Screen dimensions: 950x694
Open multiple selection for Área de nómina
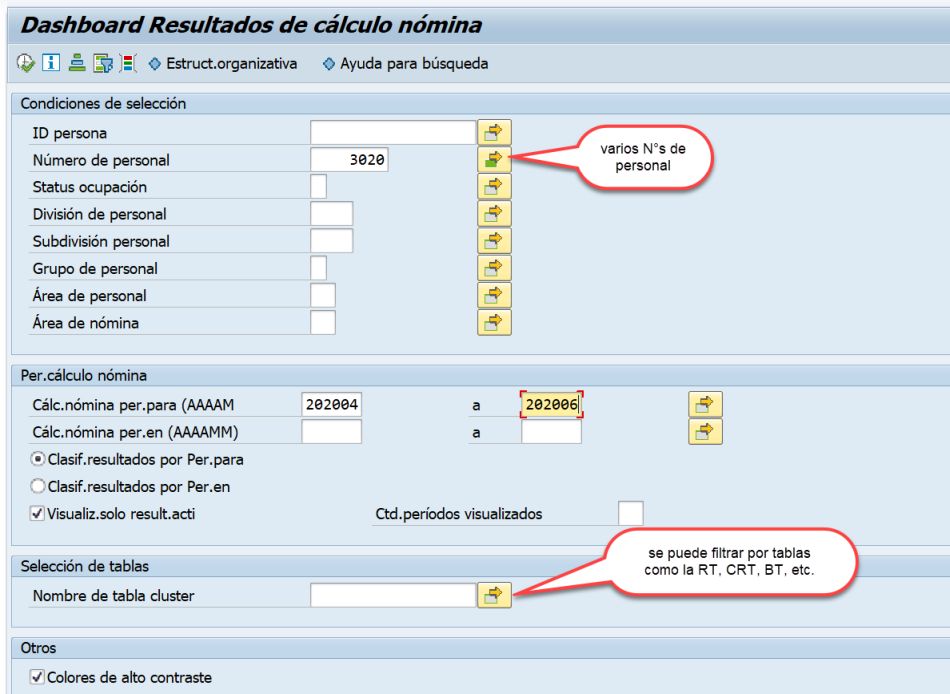[494, 322]
